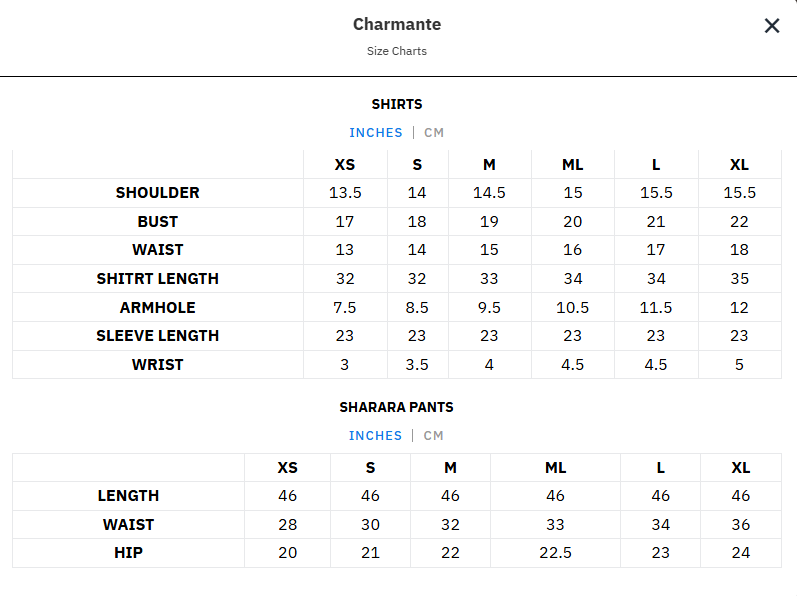Select the ML column header in Shirts table

tap(573, 165)
